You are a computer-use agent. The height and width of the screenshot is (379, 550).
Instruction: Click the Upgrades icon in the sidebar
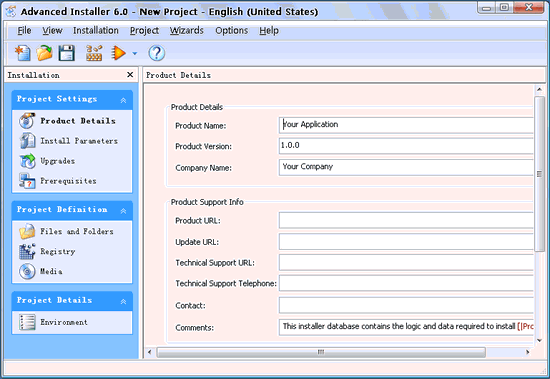(x=27, y=161)
